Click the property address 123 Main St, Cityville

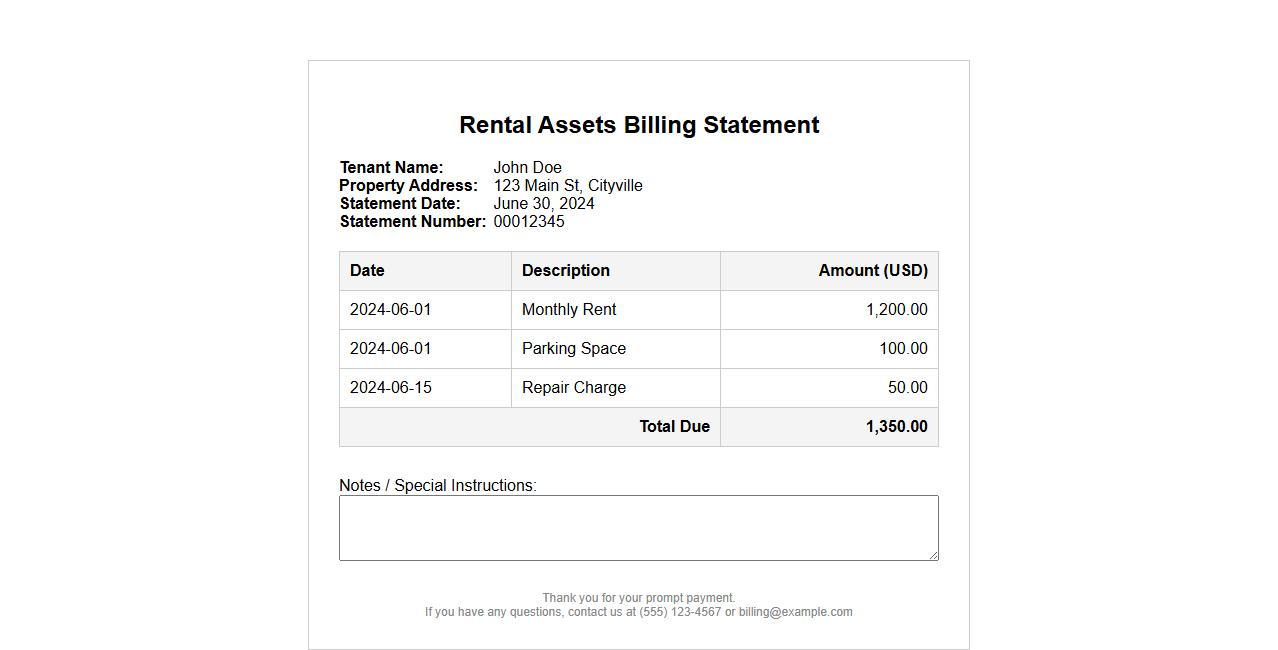(567, 186)
